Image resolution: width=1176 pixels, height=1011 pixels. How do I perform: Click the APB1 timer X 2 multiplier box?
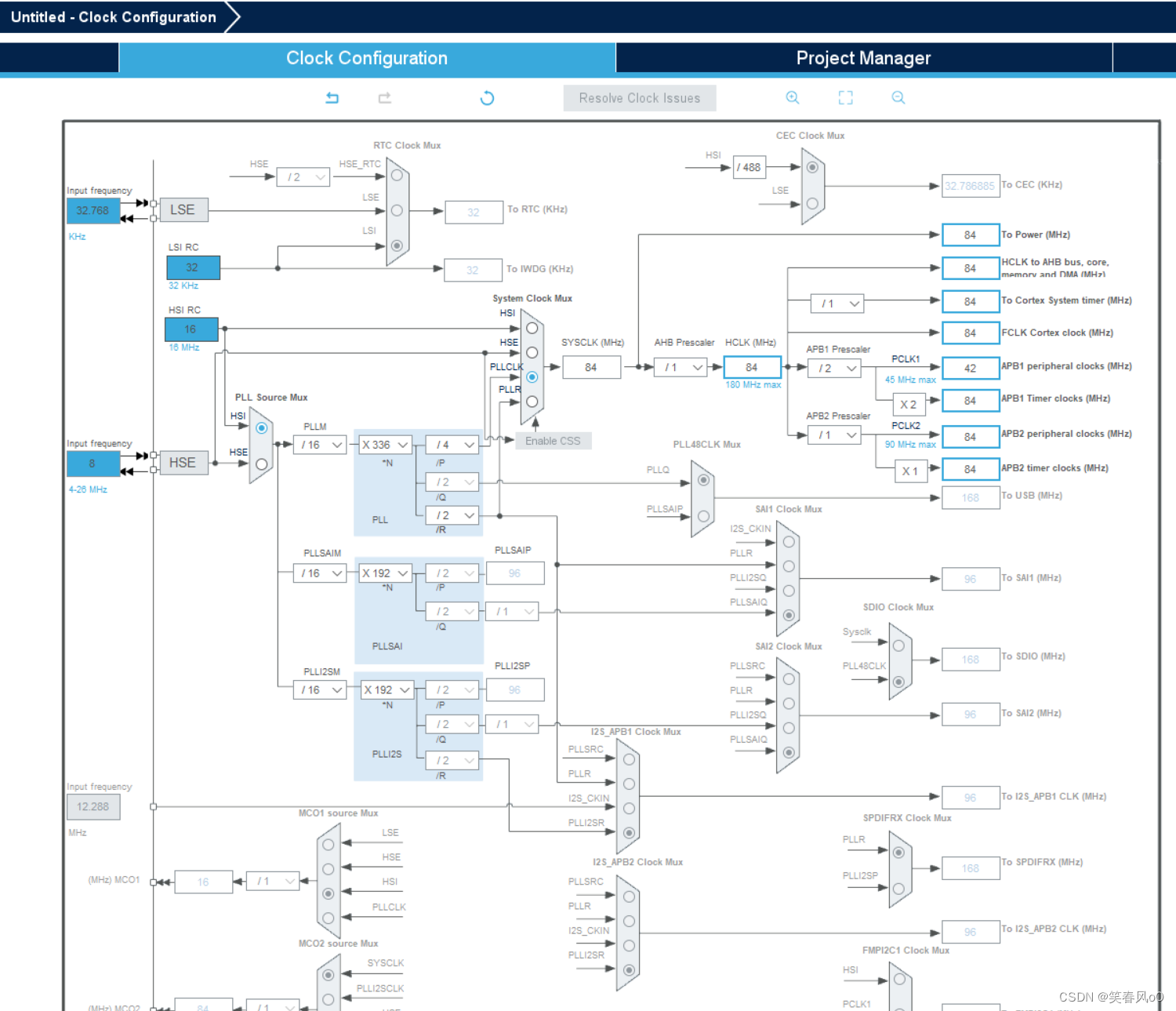(x=909, y=405)
